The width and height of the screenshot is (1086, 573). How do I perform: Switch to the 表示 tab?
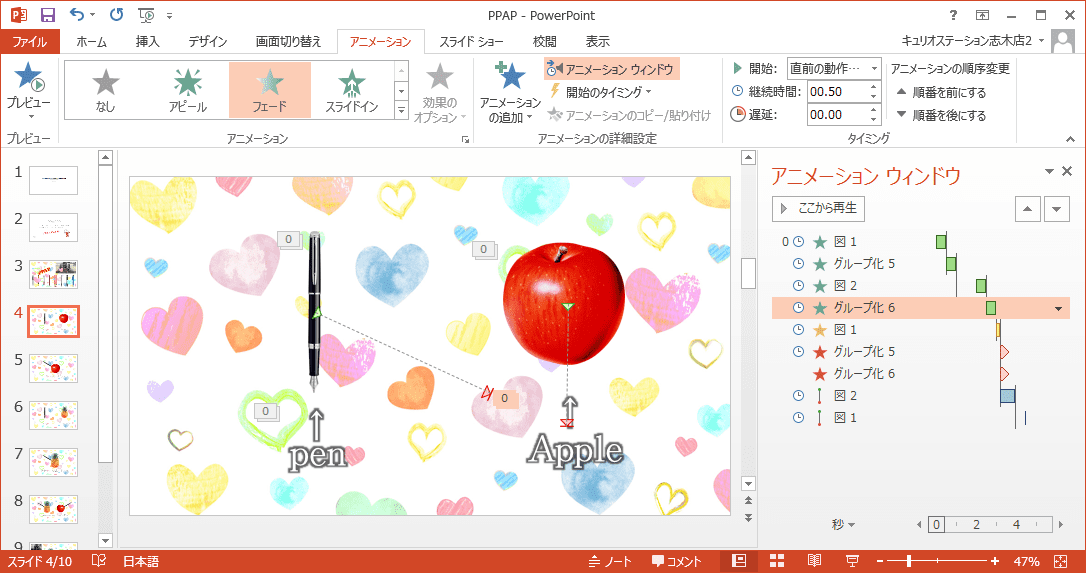pyautogui.click(x=598, y=42)
